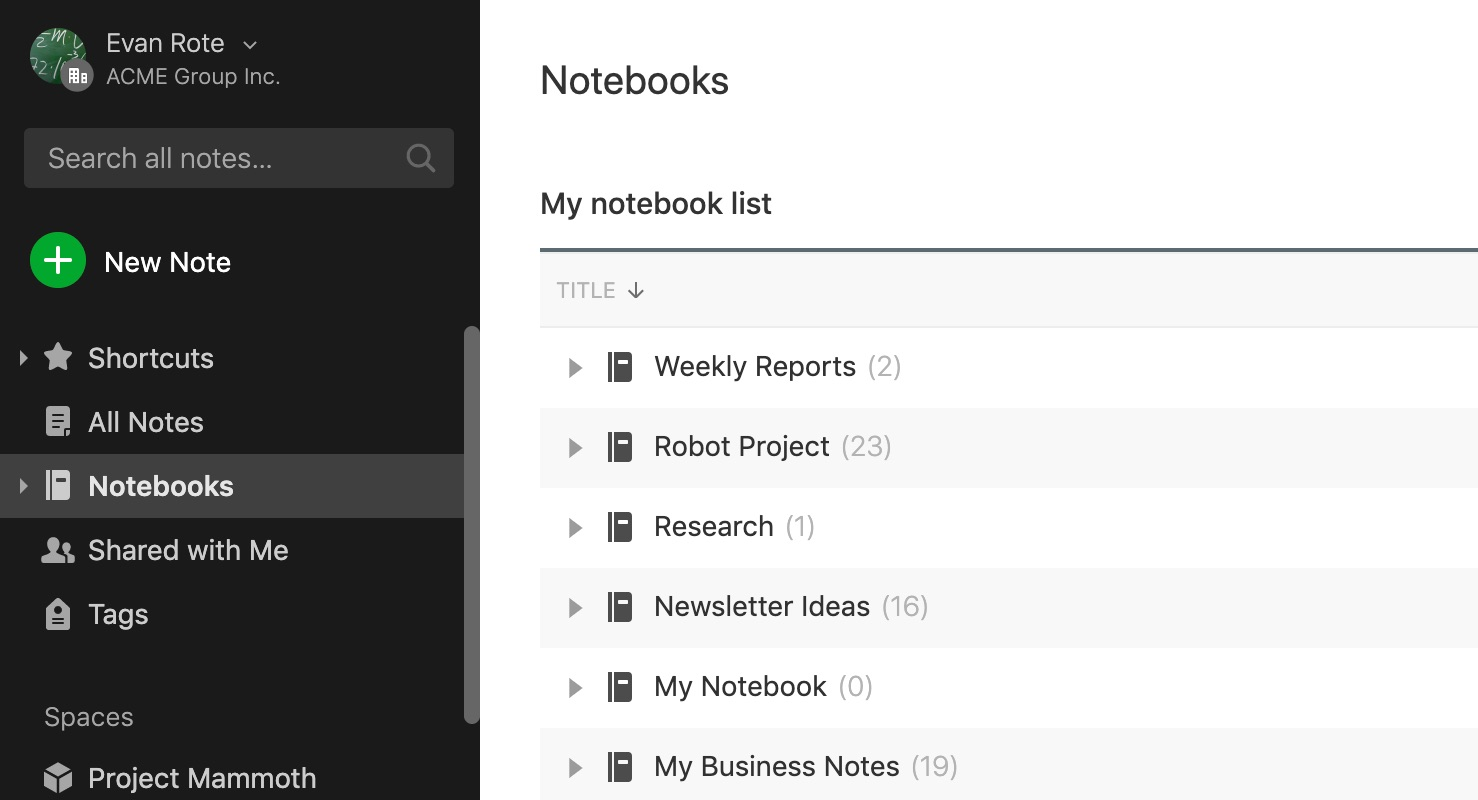Click the Shortcuts star icon

(57, 357)
